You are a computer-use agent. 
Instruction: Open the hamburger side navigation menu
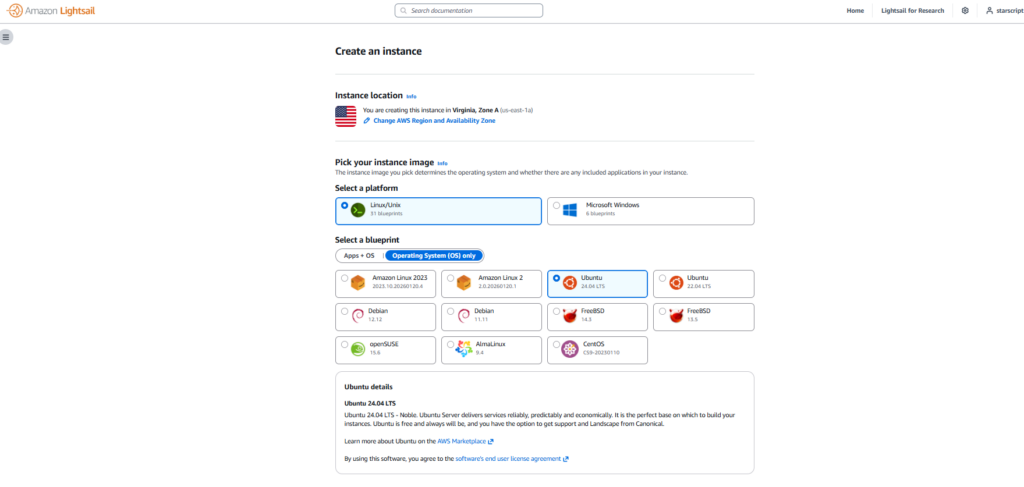point(6,37)
